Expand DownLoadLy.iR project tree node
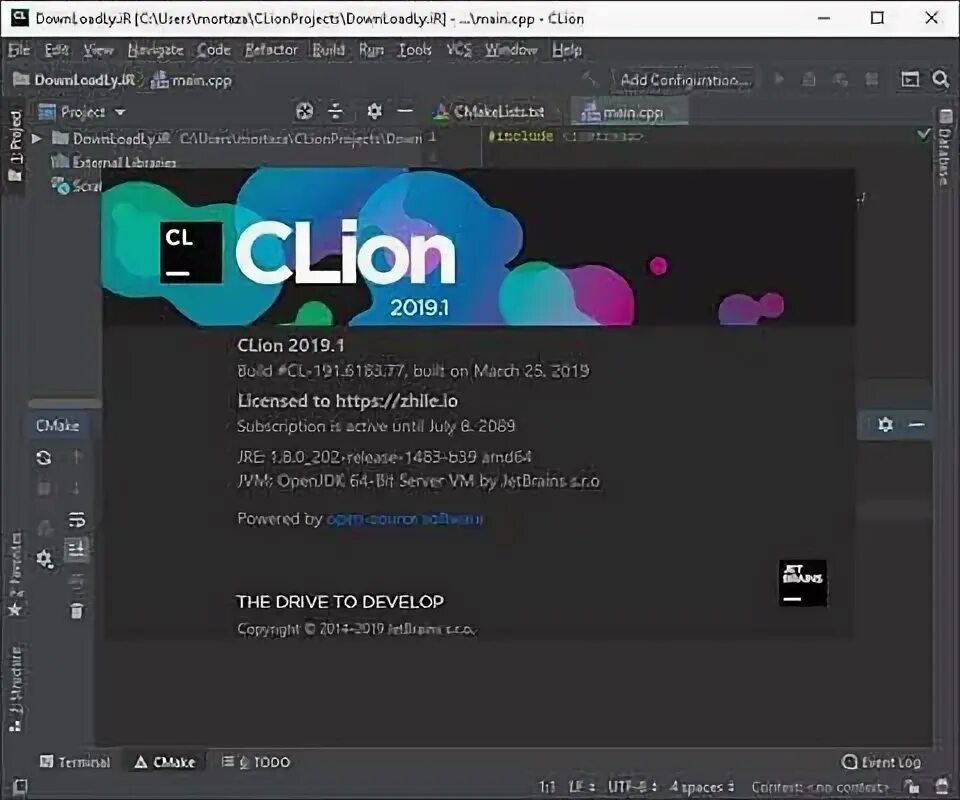960x800 pixels. (37, 139)
